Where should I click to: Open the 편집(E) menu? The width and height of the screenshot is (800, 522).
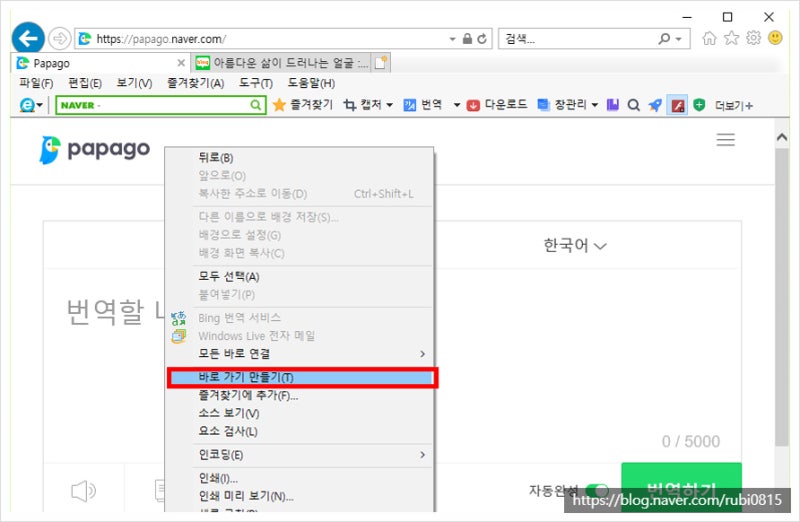[85, 83]
